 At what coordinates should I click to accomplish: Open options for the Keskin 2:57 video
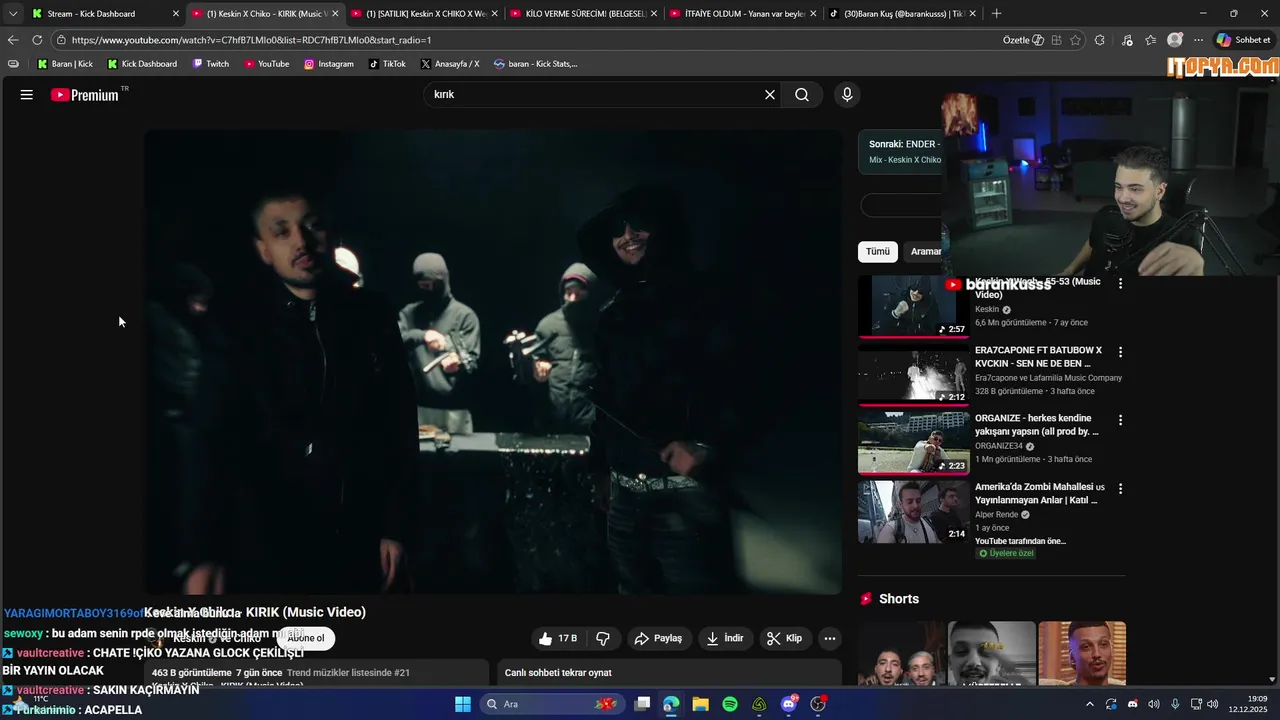[1120, 284]
